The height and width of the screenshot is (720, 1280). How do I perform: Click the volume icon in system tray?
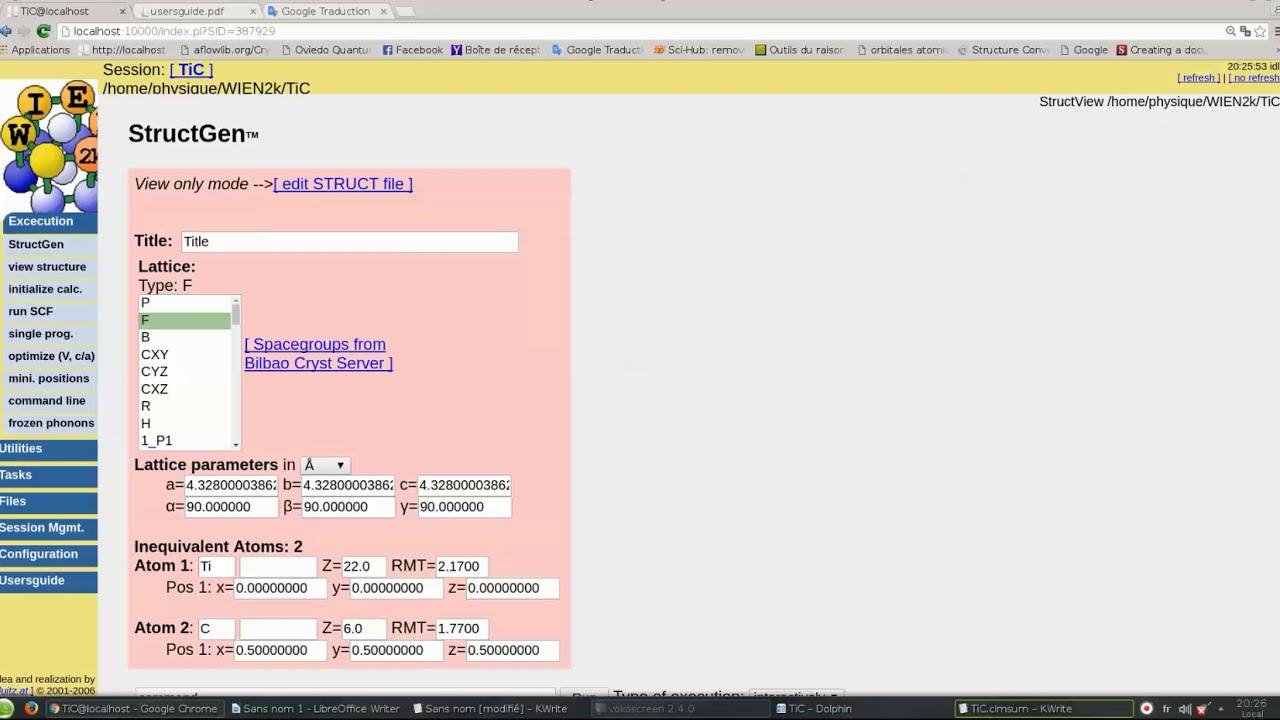[1185, 709]
